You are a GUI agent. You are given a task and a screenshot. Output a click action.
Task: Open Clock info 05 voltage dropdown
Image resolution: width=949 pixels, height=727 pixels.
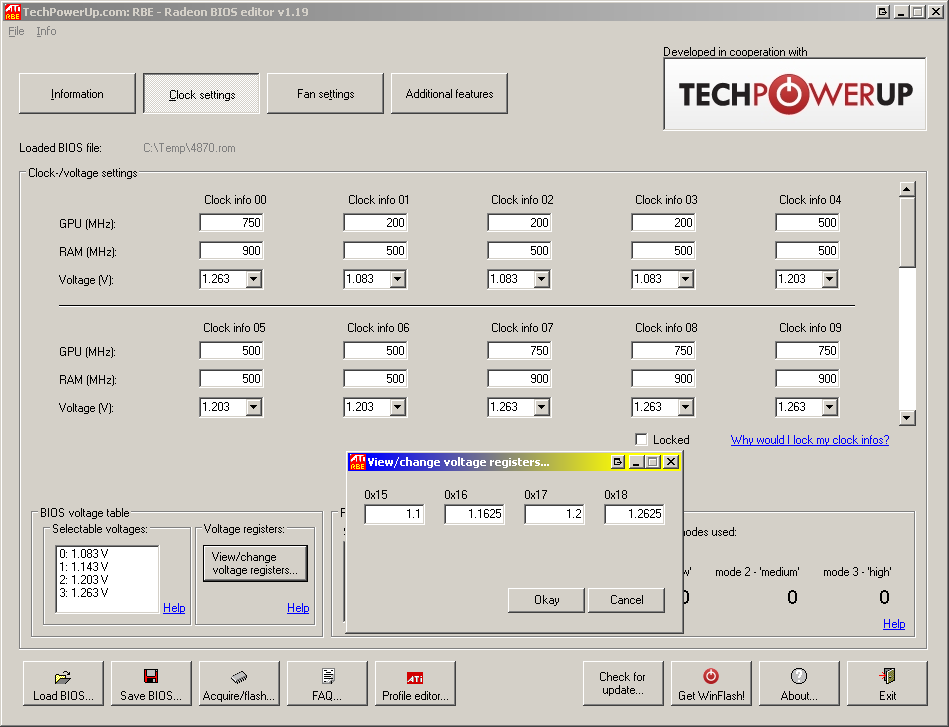(254, 407)
